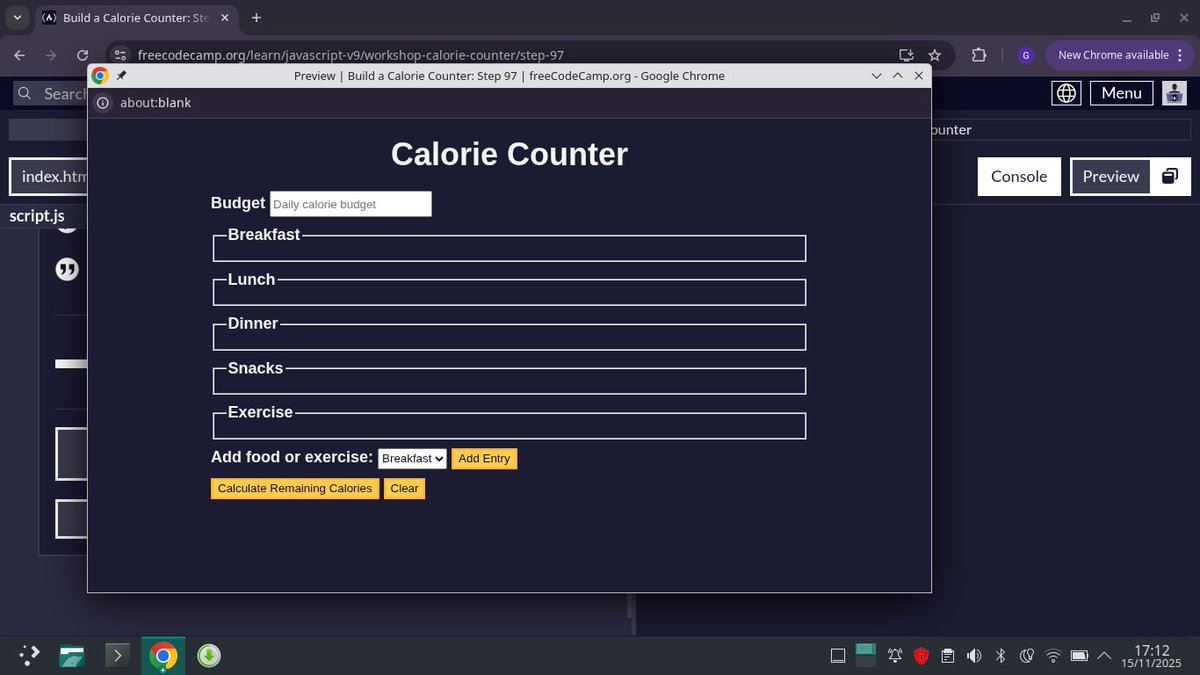Open the file manager from the taskbar
This screenshot has height=675, width=1200.
pyautogui.click(x=71, y=655)
